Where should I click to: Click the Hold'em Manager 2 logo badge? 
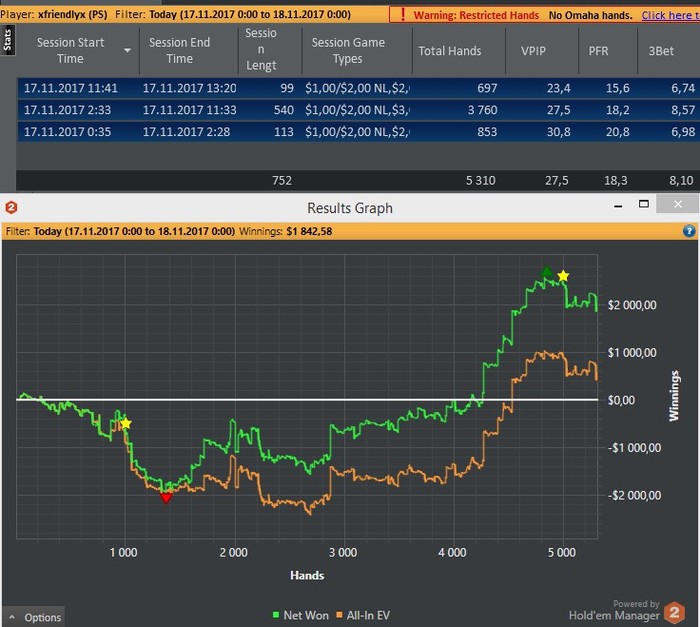pyautogui.click(x=675, y=610)
